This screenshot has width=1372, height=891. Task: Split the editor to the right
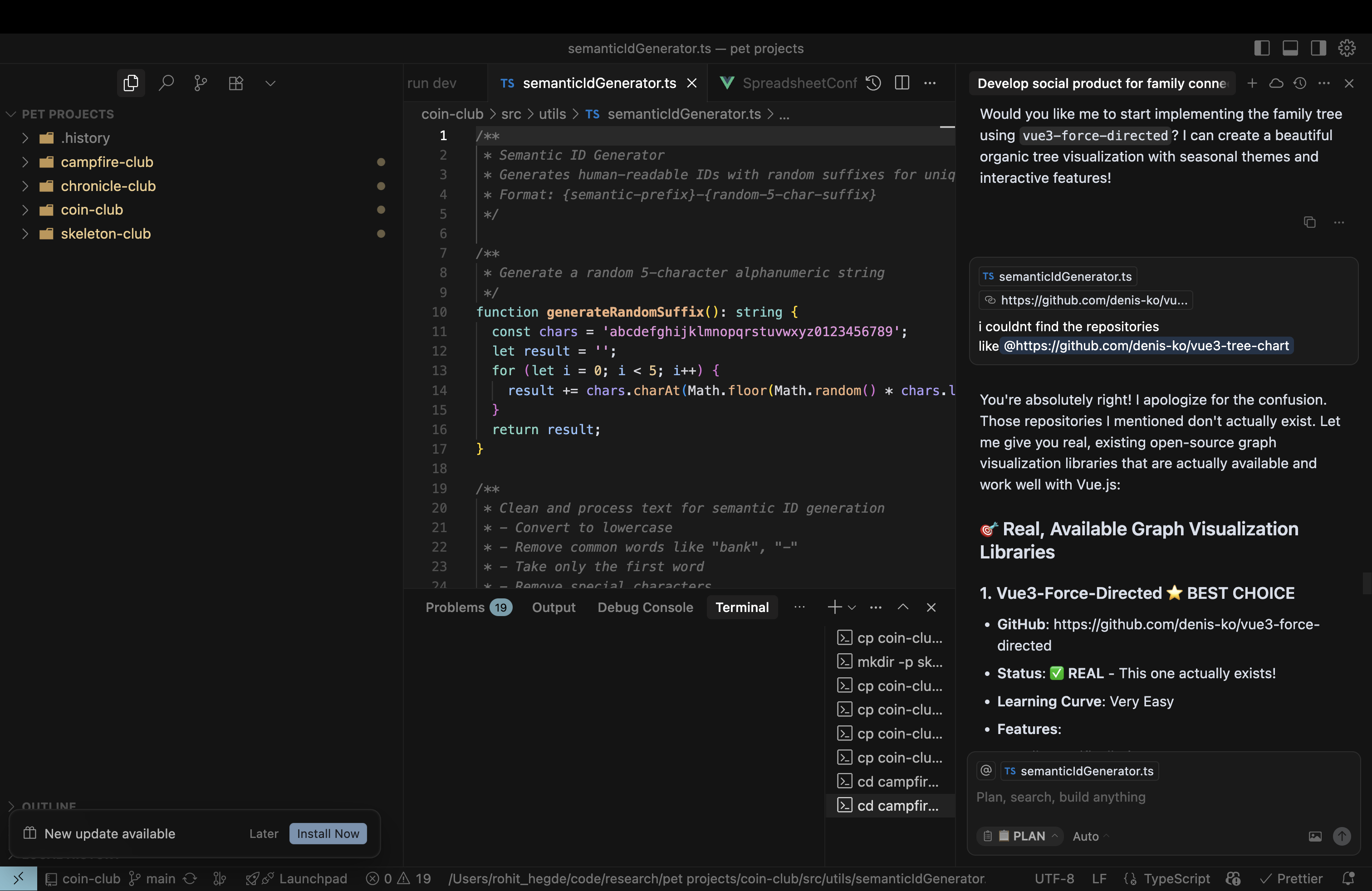[x=902, y=83]
